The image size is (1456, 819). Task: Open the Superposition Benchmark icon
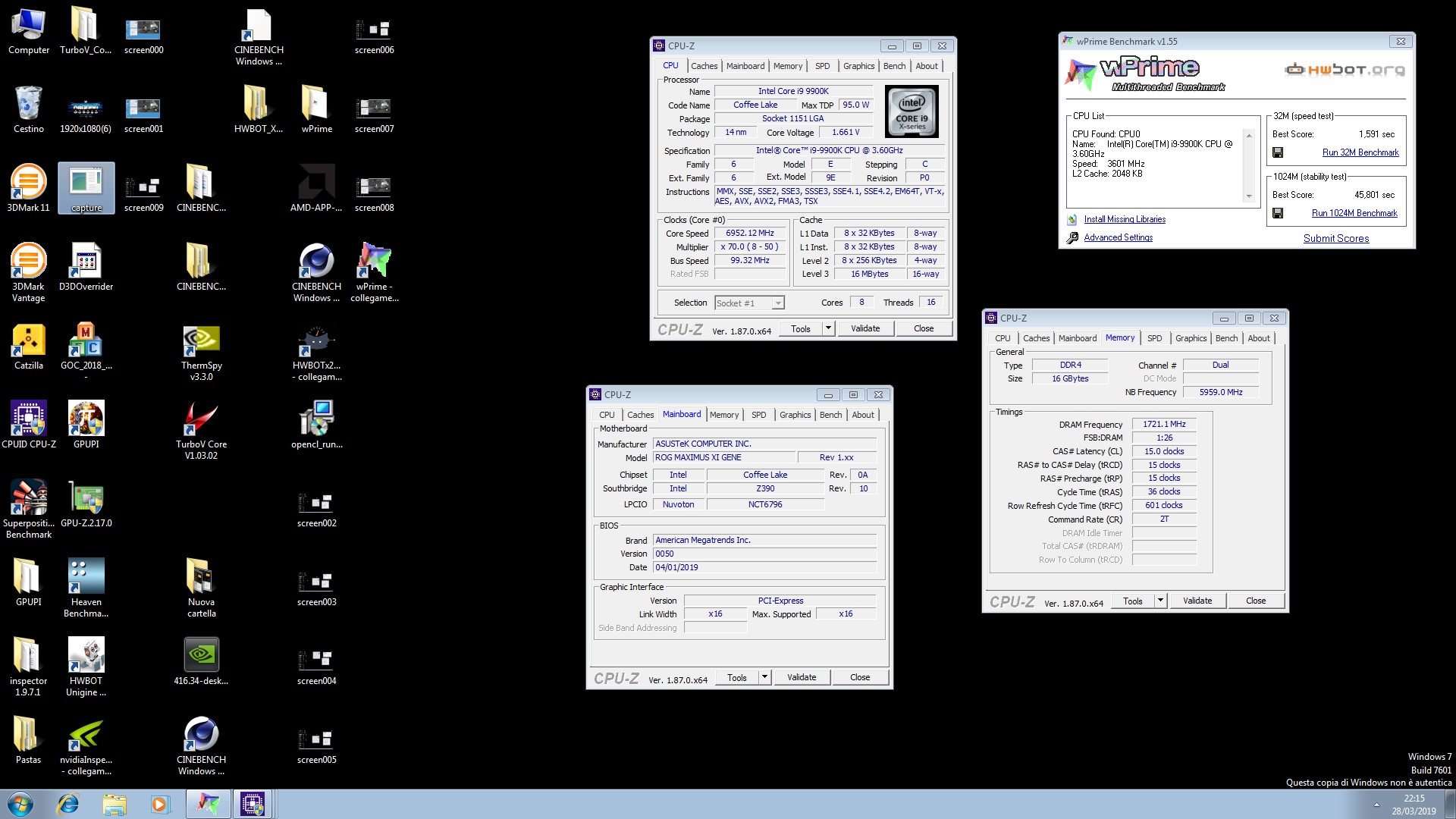[x=29, y=509]
